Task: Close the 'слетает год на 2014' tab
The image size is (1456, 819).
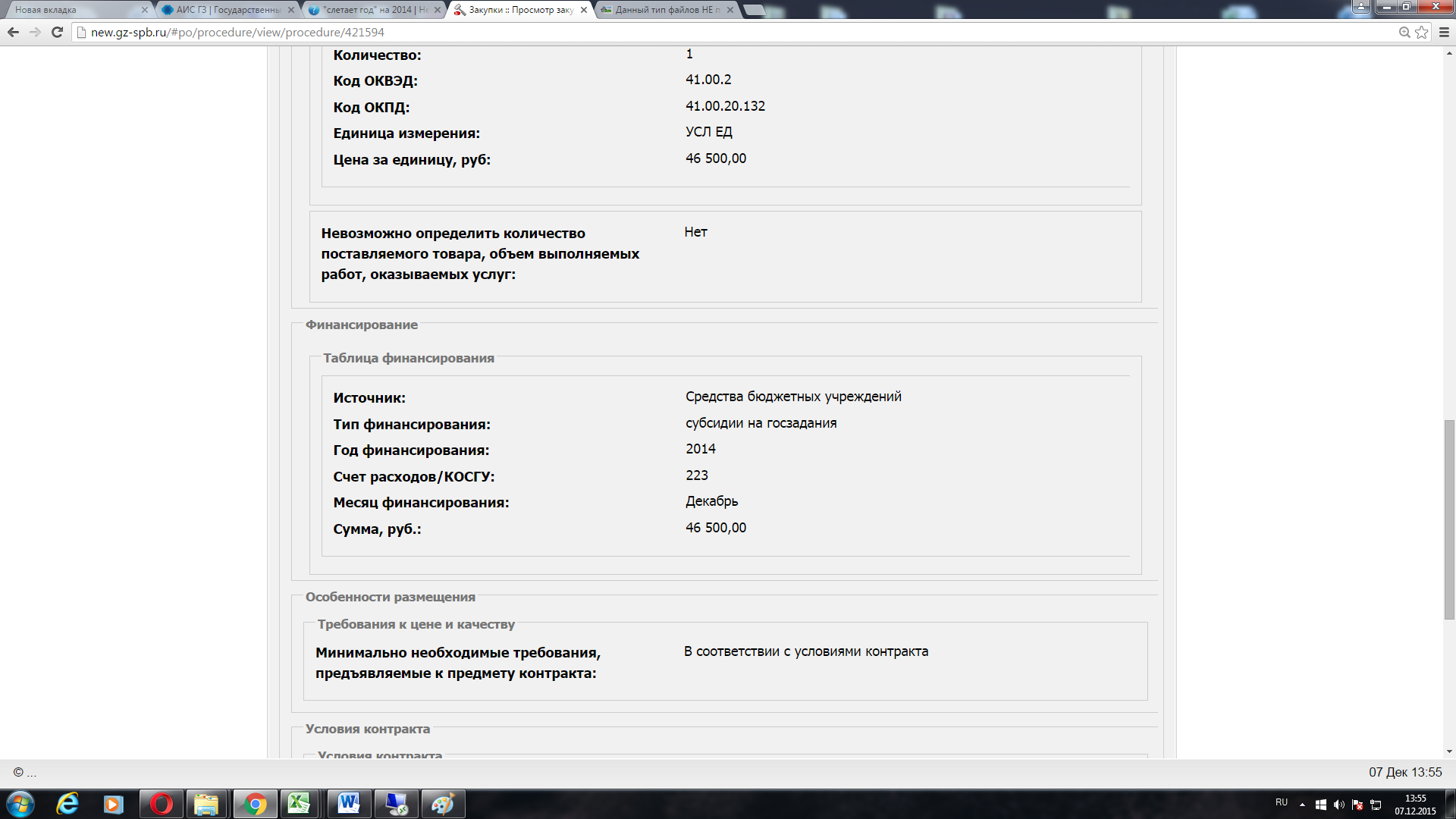Action: click(438, 10)
